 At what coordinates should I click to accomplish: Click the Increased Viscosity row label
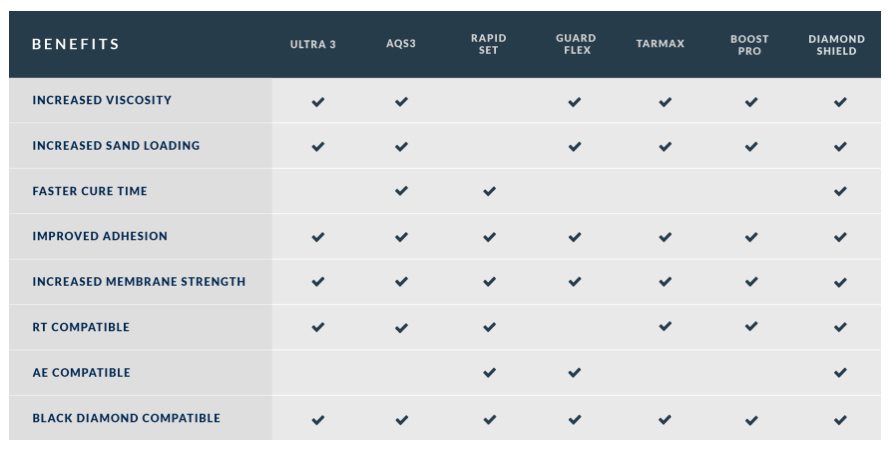coord(102,100)
